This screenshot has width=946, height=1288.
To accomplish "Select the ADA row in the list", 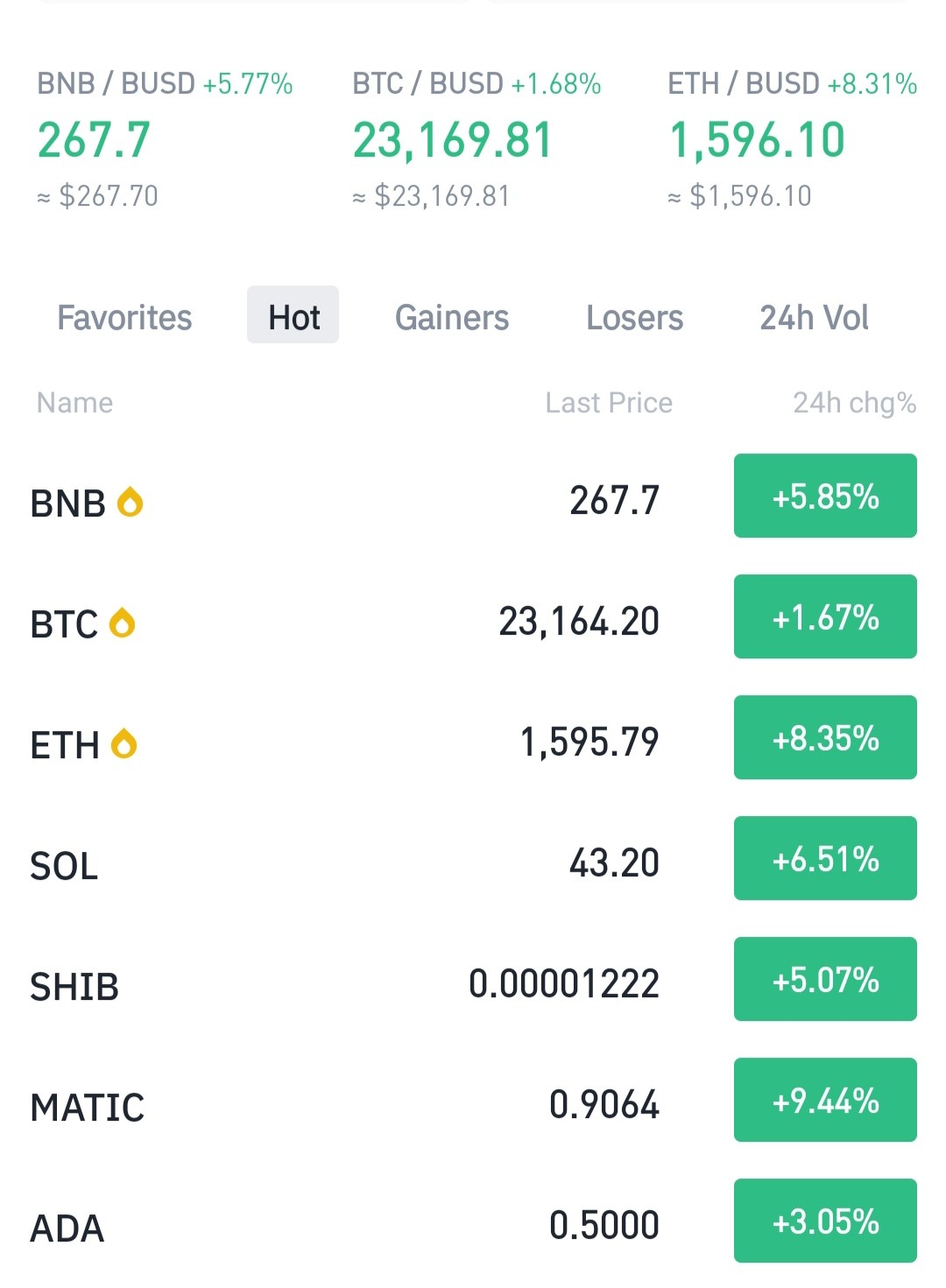I will (x=473, y=1221).
